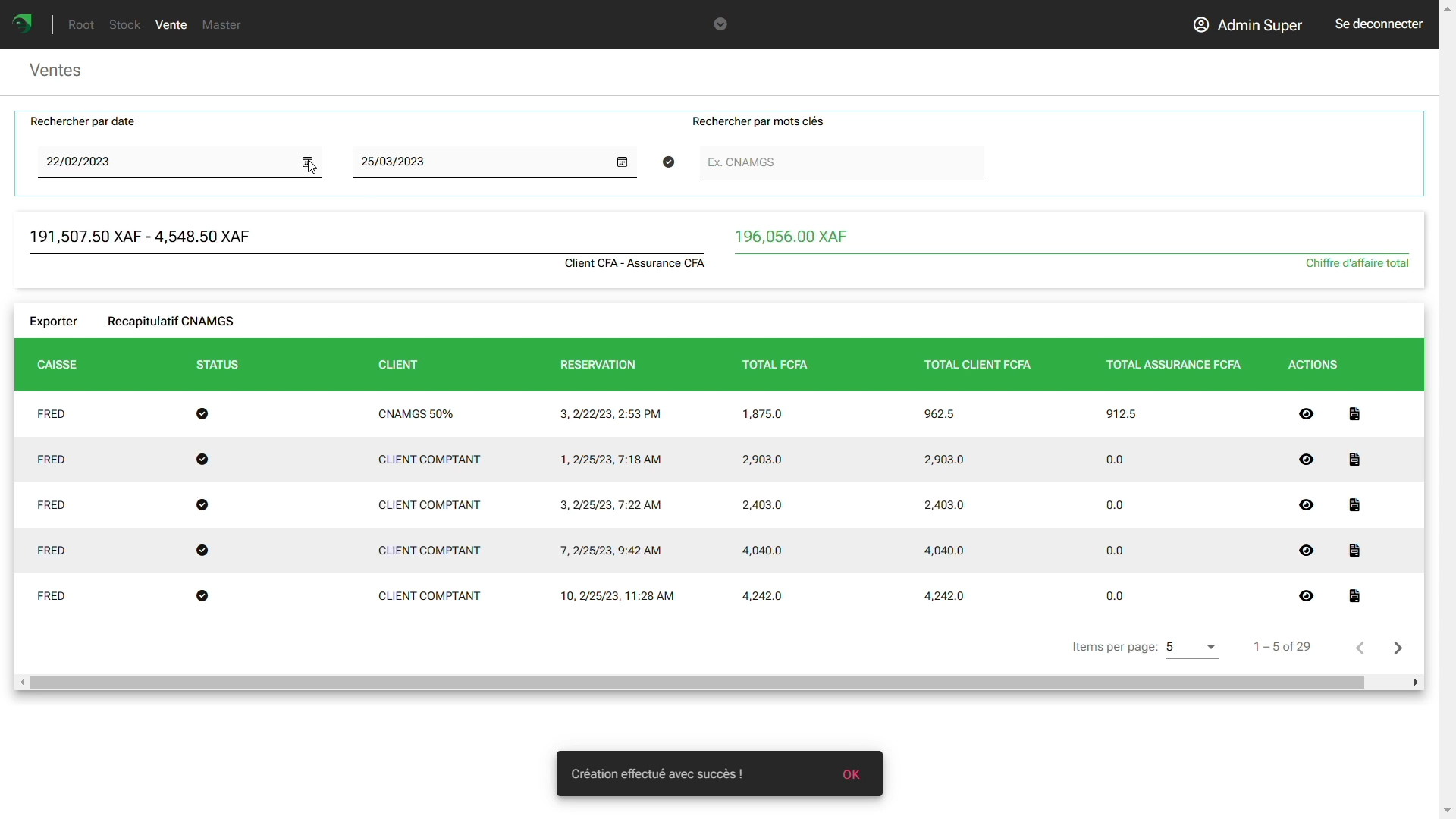Click status check icon of 4,242.0 row
The width and height of the screenshot is (1456, 819).
[x=202, y=596]
